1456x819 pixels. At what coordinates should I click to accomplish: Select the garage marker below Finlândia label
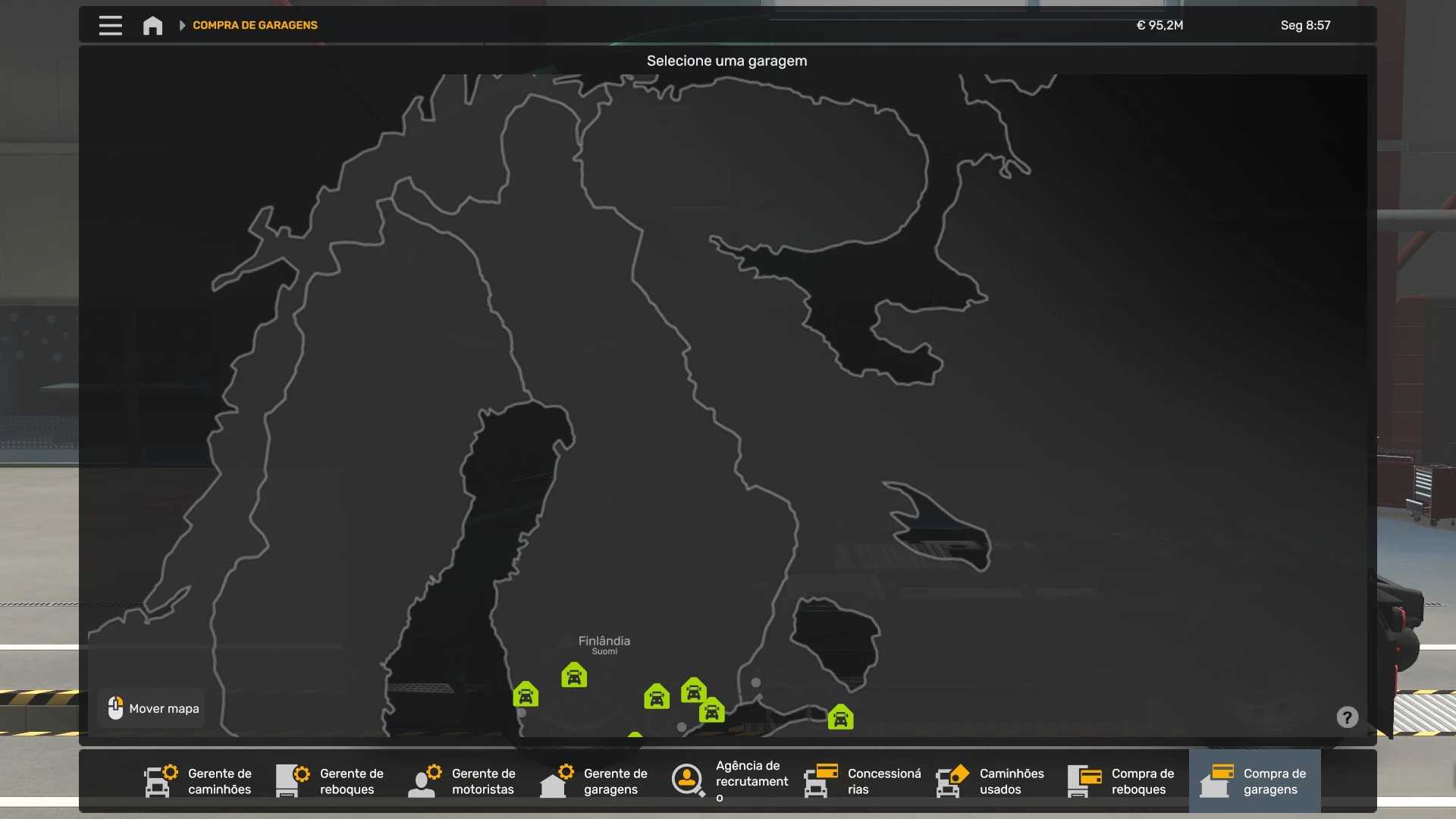pyautogui.click(x=574, y=675)
